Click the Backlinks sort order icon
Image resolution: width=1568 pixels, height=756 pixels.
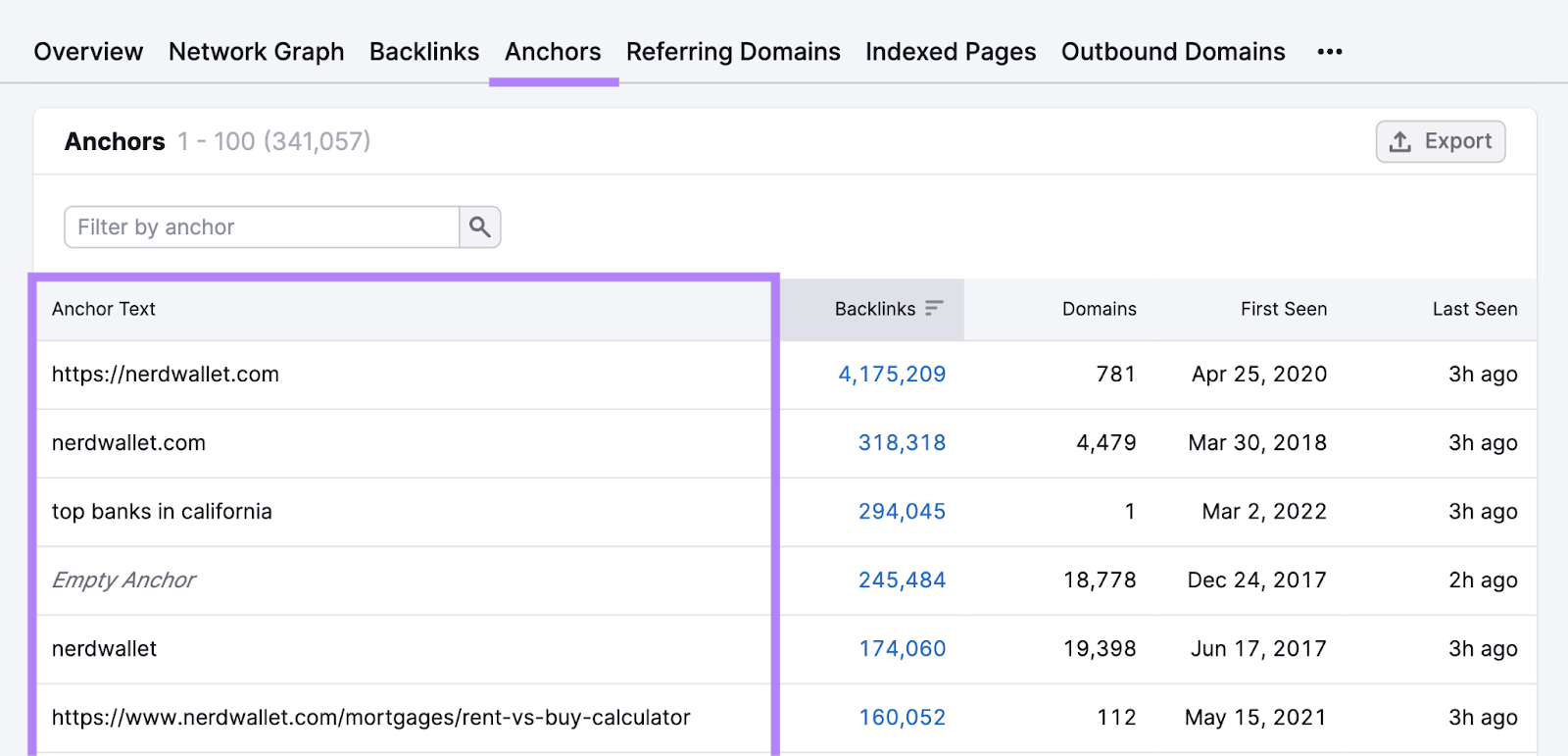point(934,308)
